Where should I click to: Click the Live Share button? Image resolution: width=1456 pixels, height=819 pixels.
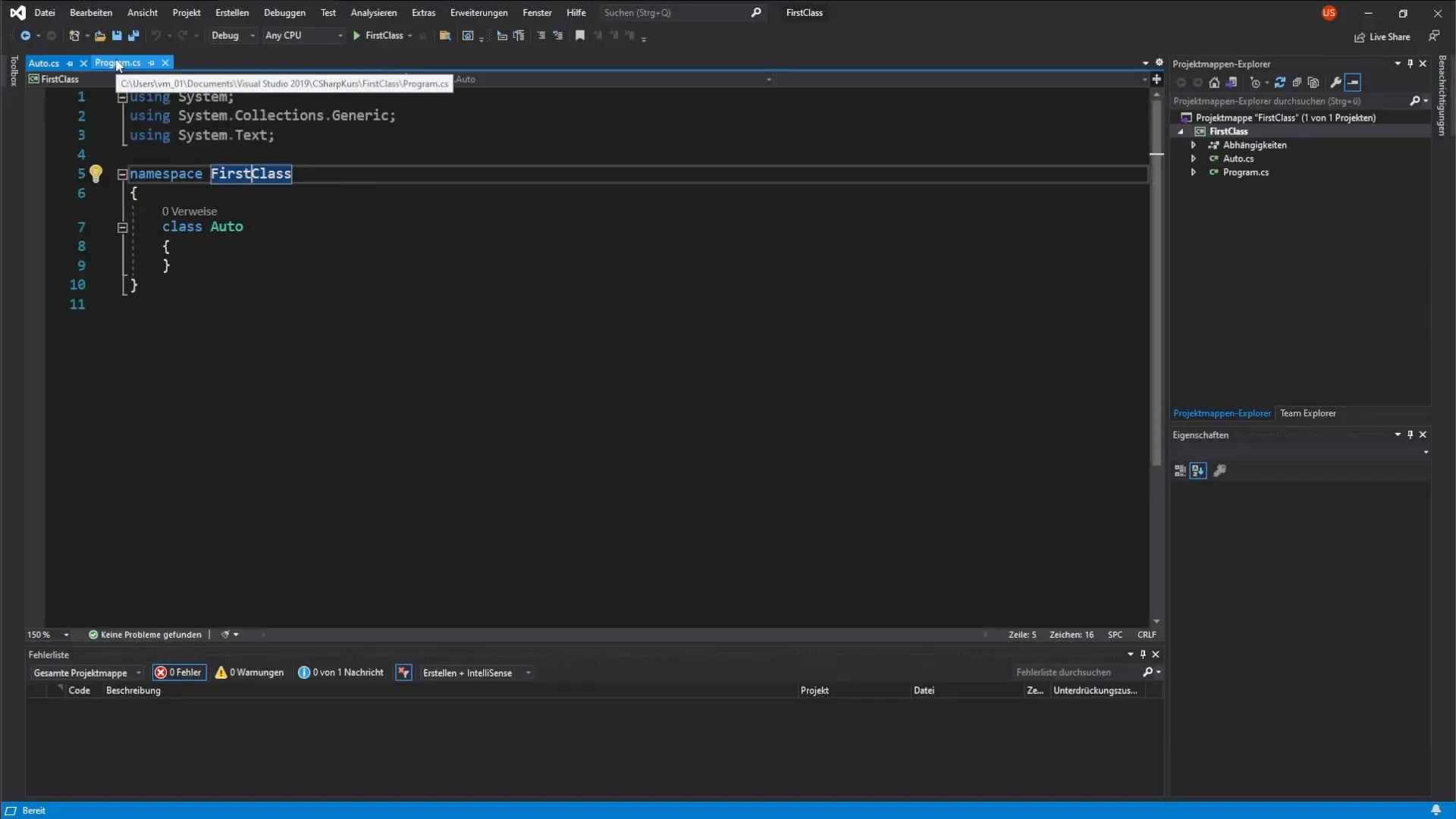1382,36
